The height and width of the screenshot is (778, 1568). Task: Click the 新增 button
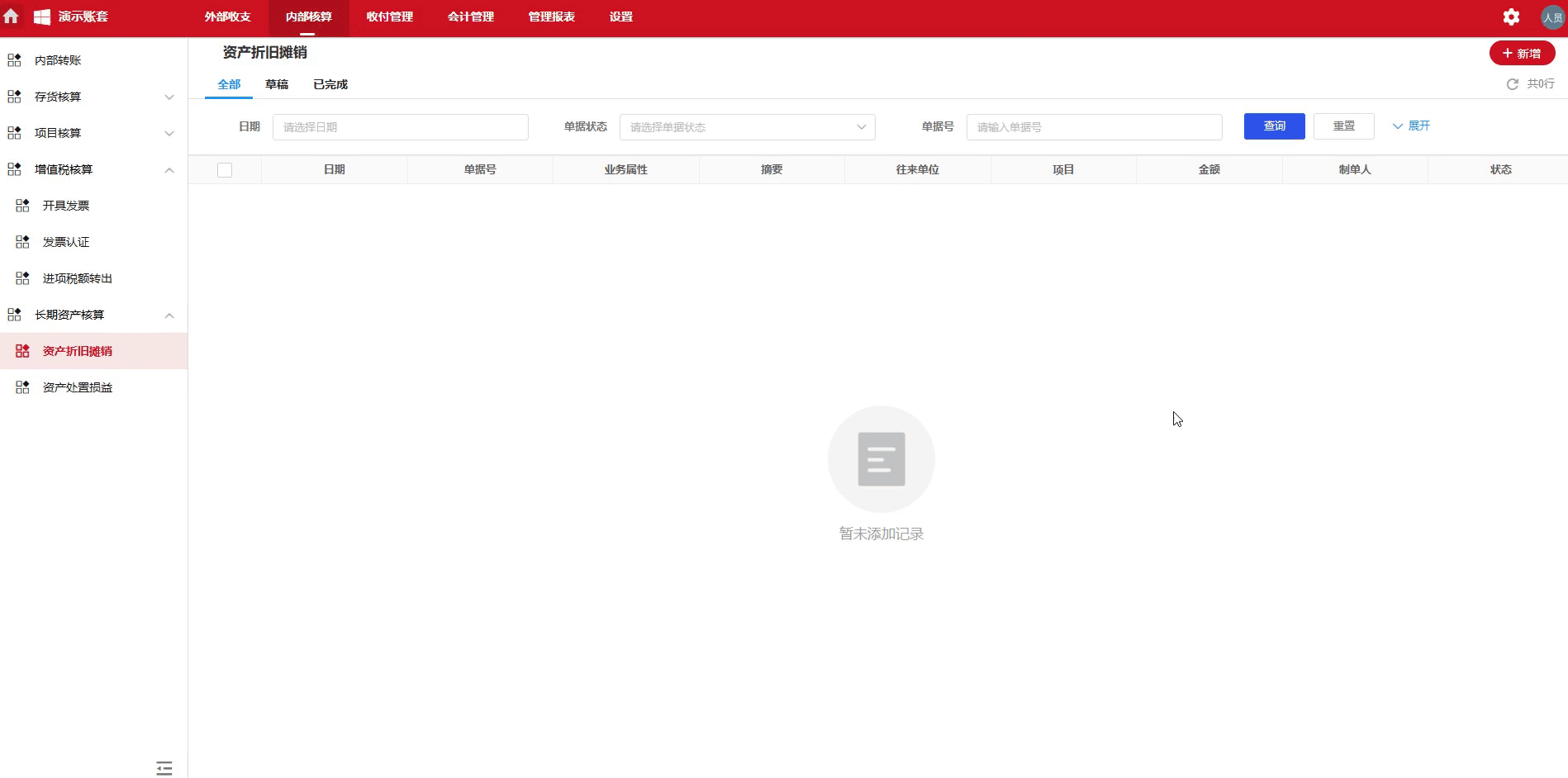pyautogui.click(x=1522, y=53)
